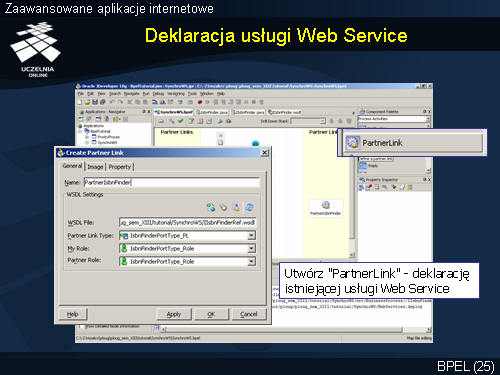The height and width of the screenshot is (375, 500).
Task: Click the first green-arrow icon in WSDL Settings
Action: 210,207
